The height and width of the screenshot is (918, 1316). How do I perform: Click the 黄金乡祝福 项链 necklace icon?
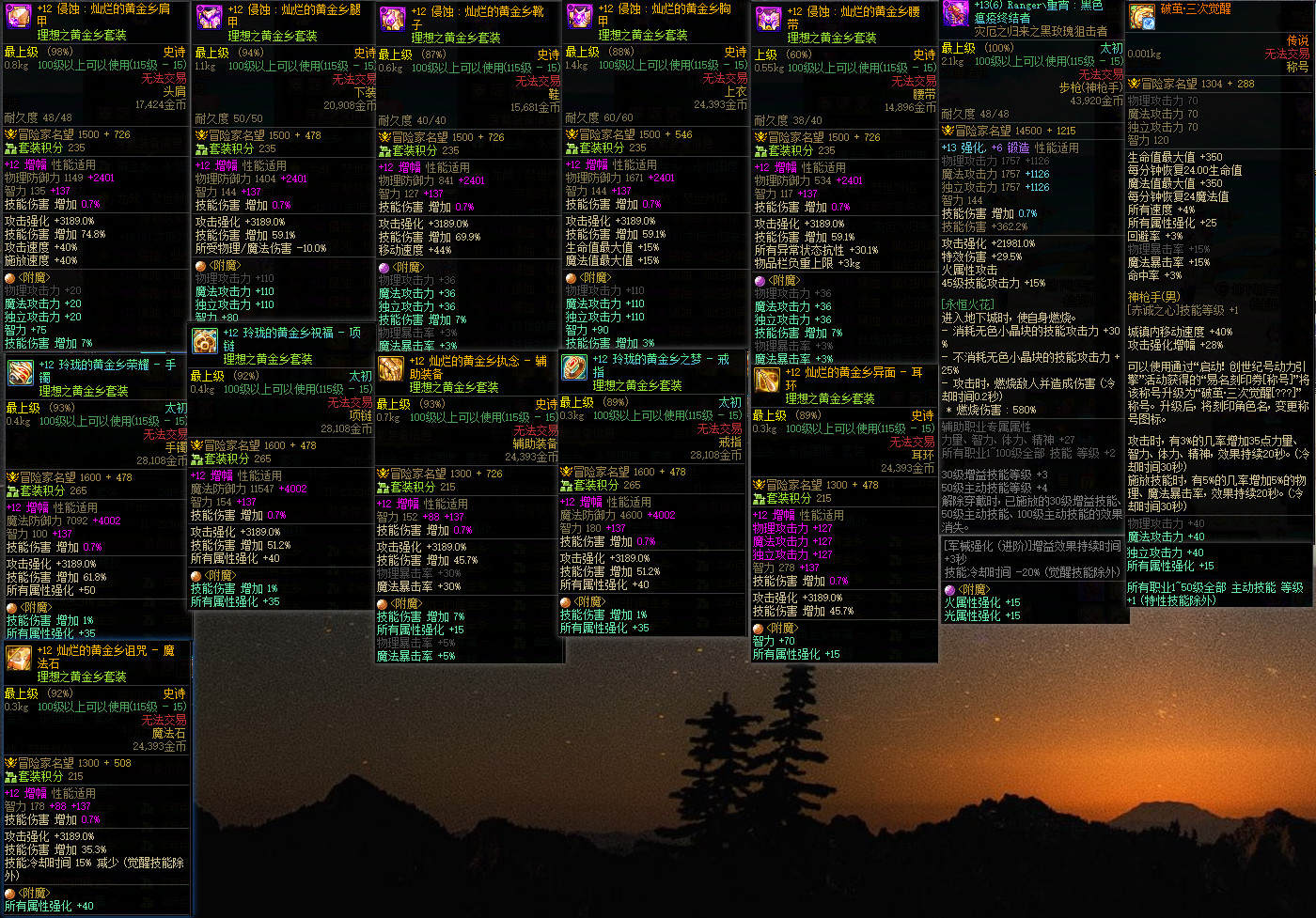click(x=205, y=340)
